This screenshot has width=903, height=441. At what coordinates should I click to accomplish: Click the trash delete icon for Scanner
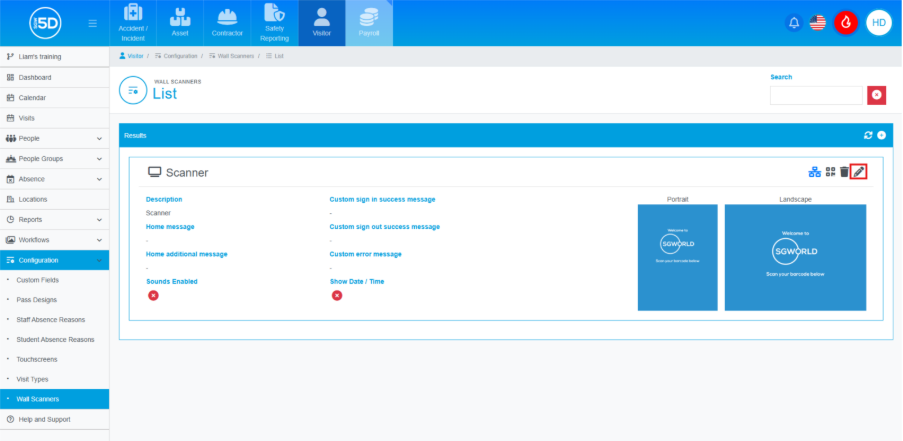pyautogui.click(x=844, y=172)
